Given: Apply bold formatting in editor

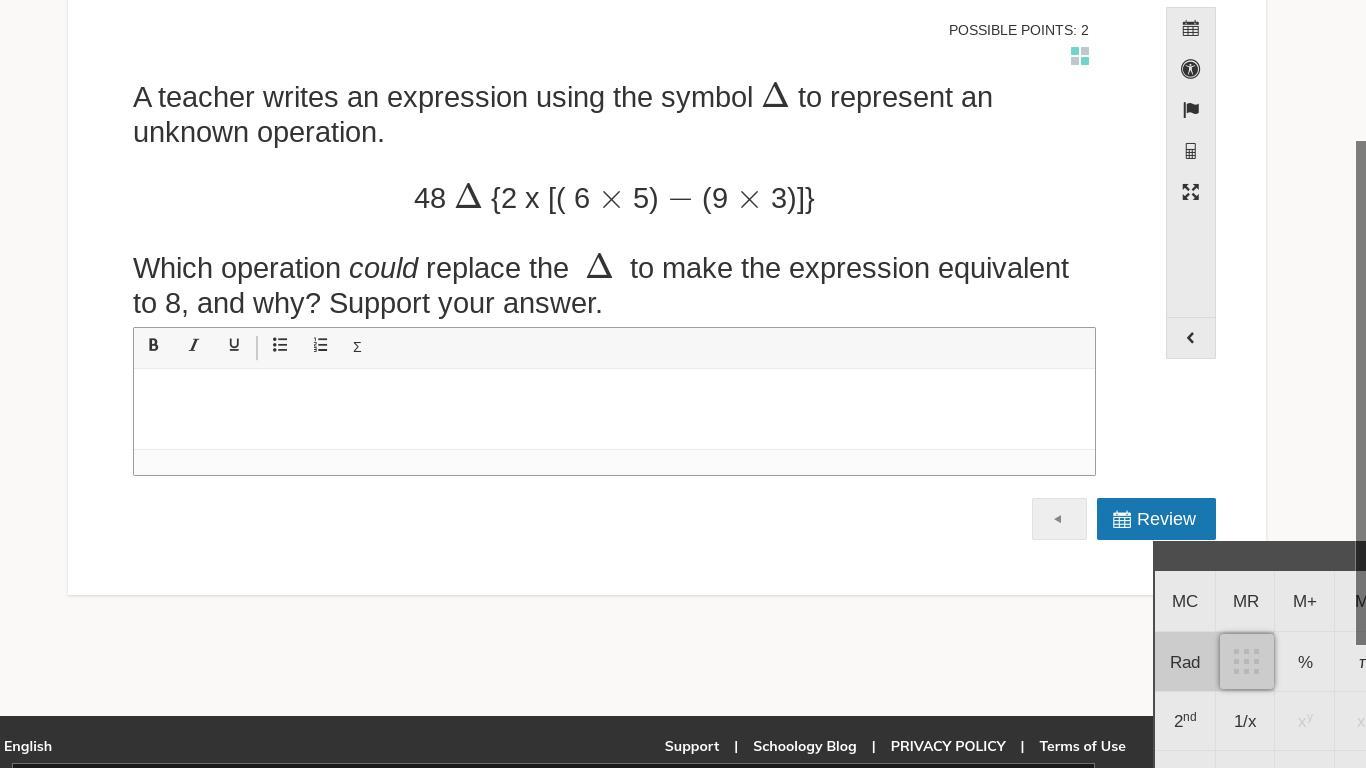Looking at the screenshot, I should click(153, 345).
